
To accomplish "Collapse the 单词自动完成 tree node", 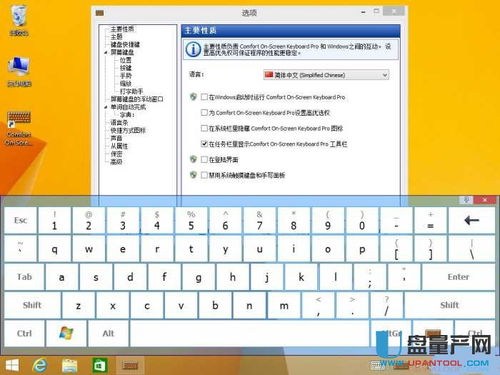I will tap(106, 107).
